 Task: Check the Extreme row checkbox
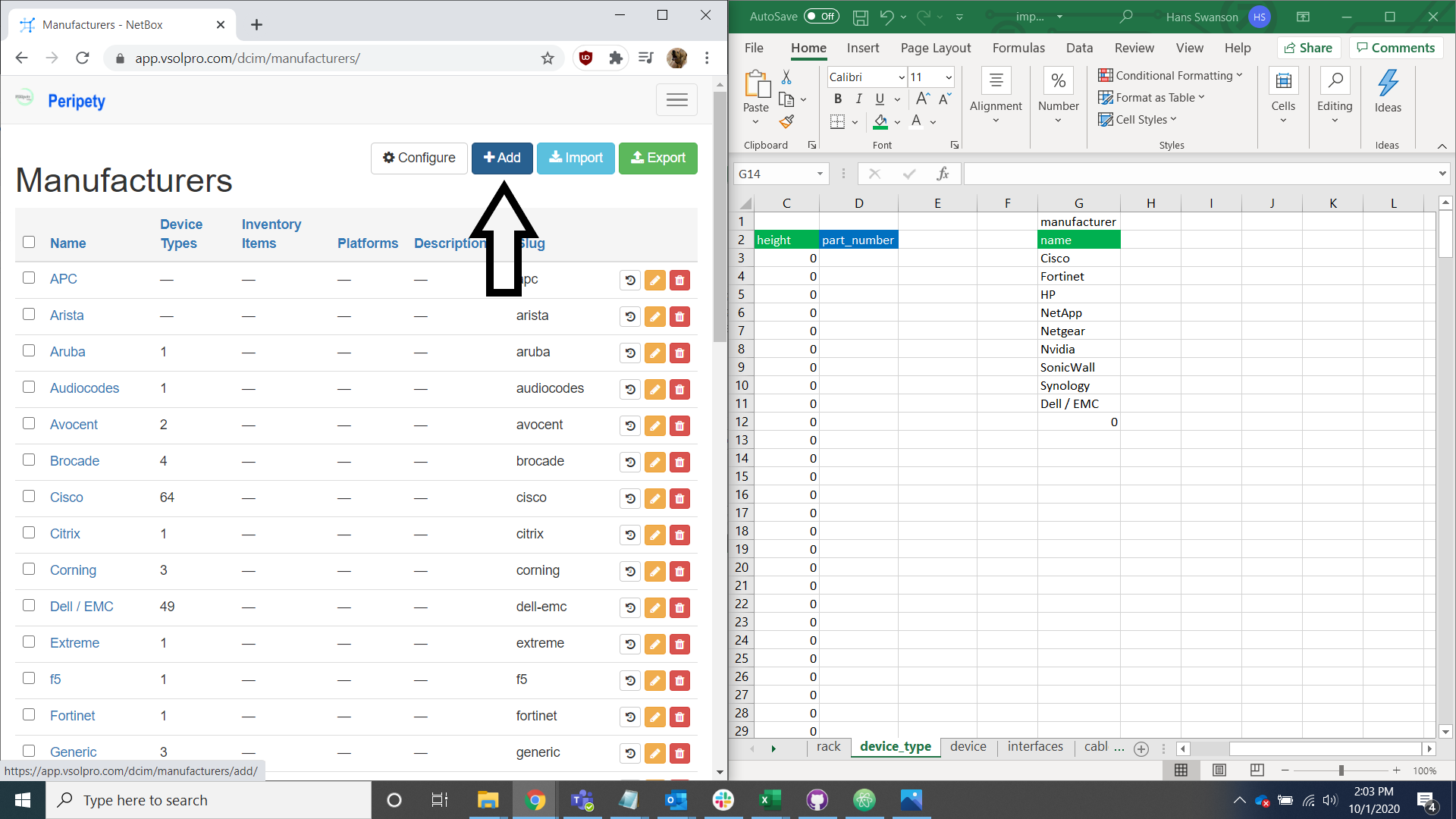click(29, 642)
